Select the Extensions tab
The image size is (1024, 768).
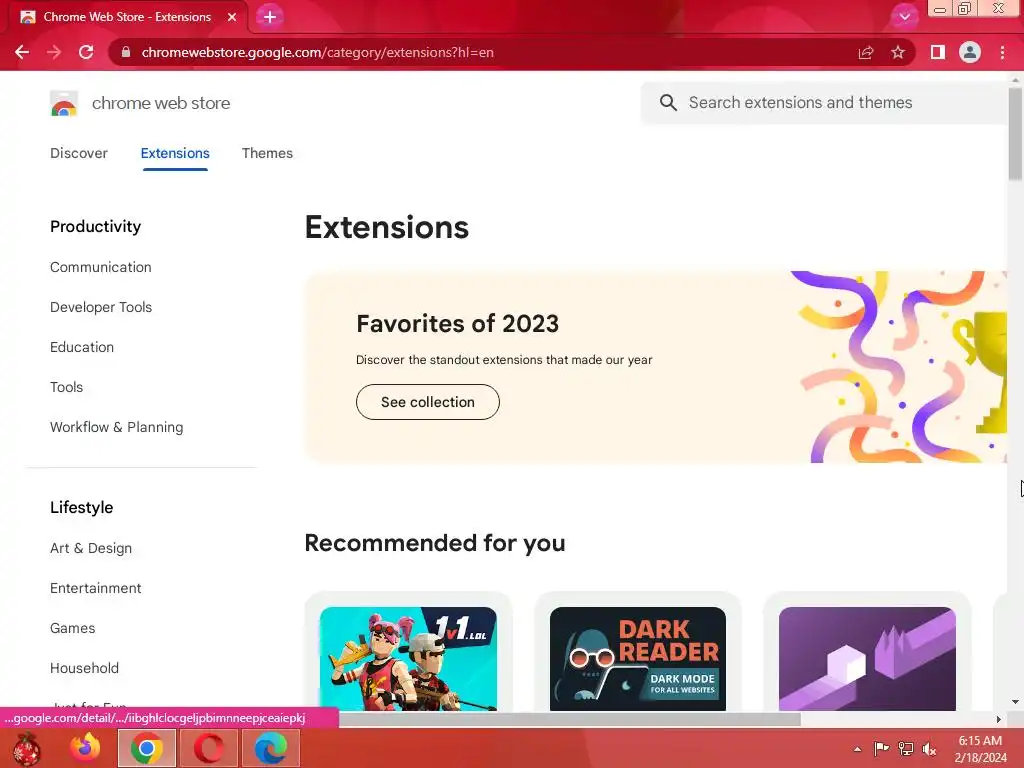175,153
